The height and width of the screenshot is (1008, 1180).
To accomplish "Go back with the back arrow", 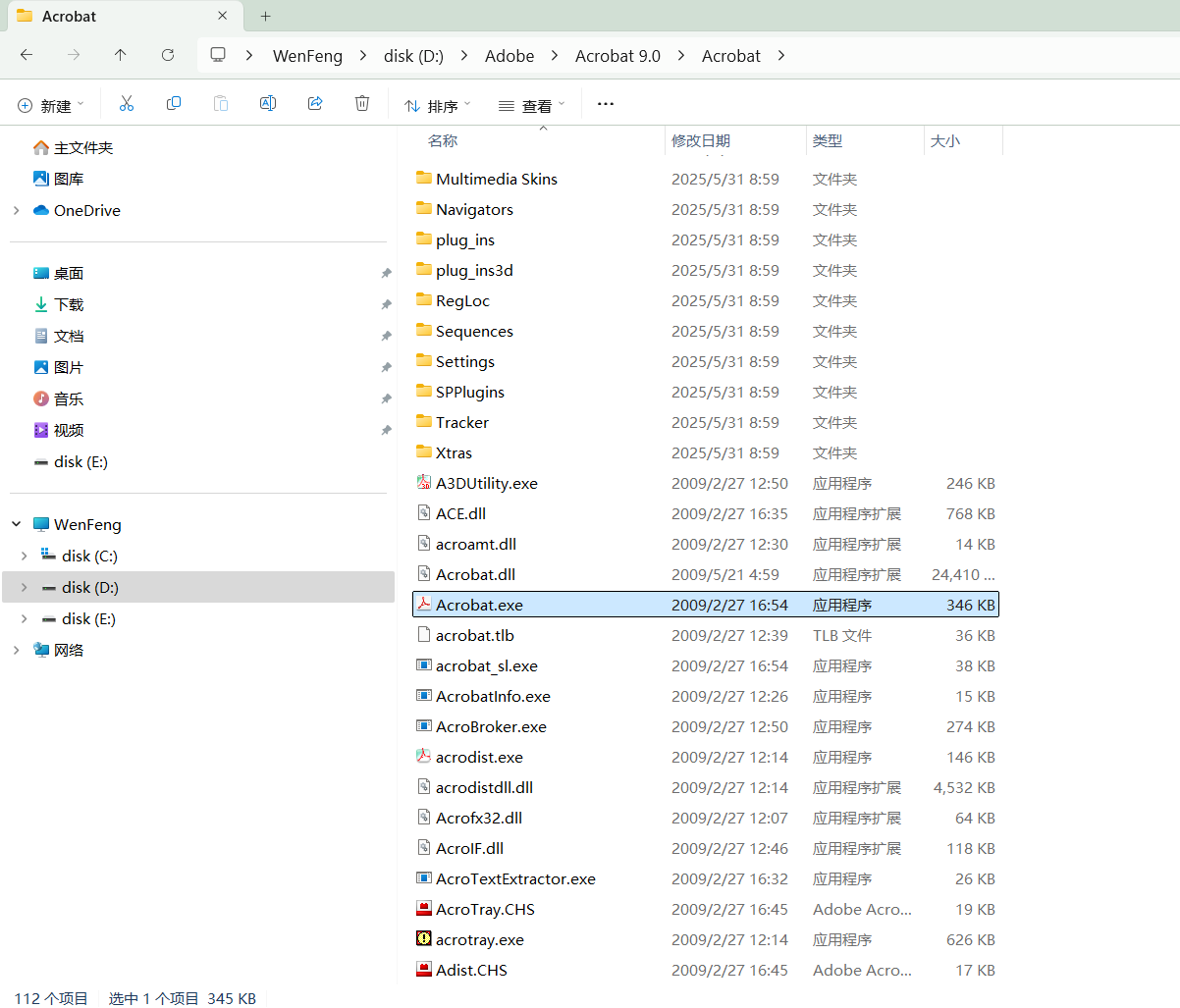I will click(27, 55).
